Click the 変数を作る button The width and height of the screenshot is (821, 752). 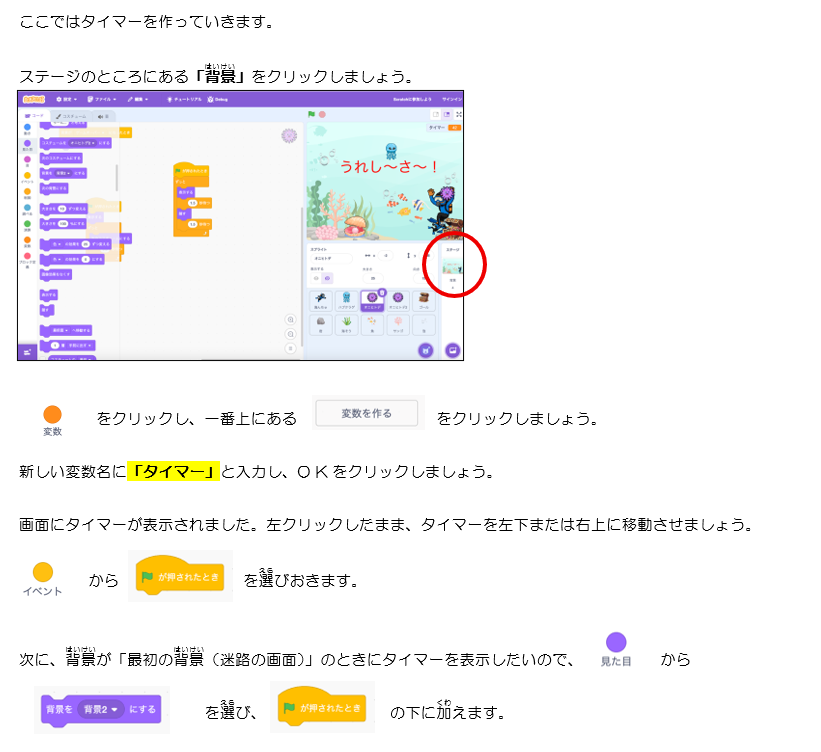click(x=366, y=413)
